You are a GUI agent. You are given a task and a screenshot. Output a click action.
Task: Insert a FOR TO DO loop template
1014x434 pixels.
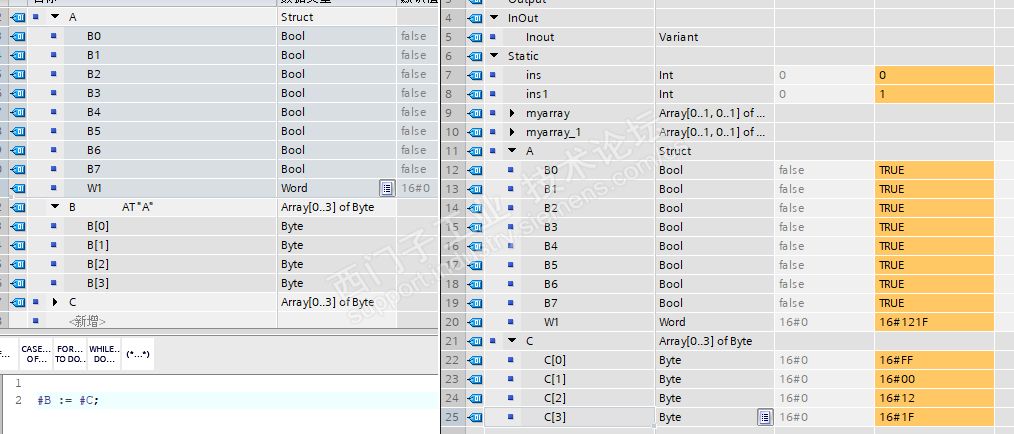coord(70,354)
